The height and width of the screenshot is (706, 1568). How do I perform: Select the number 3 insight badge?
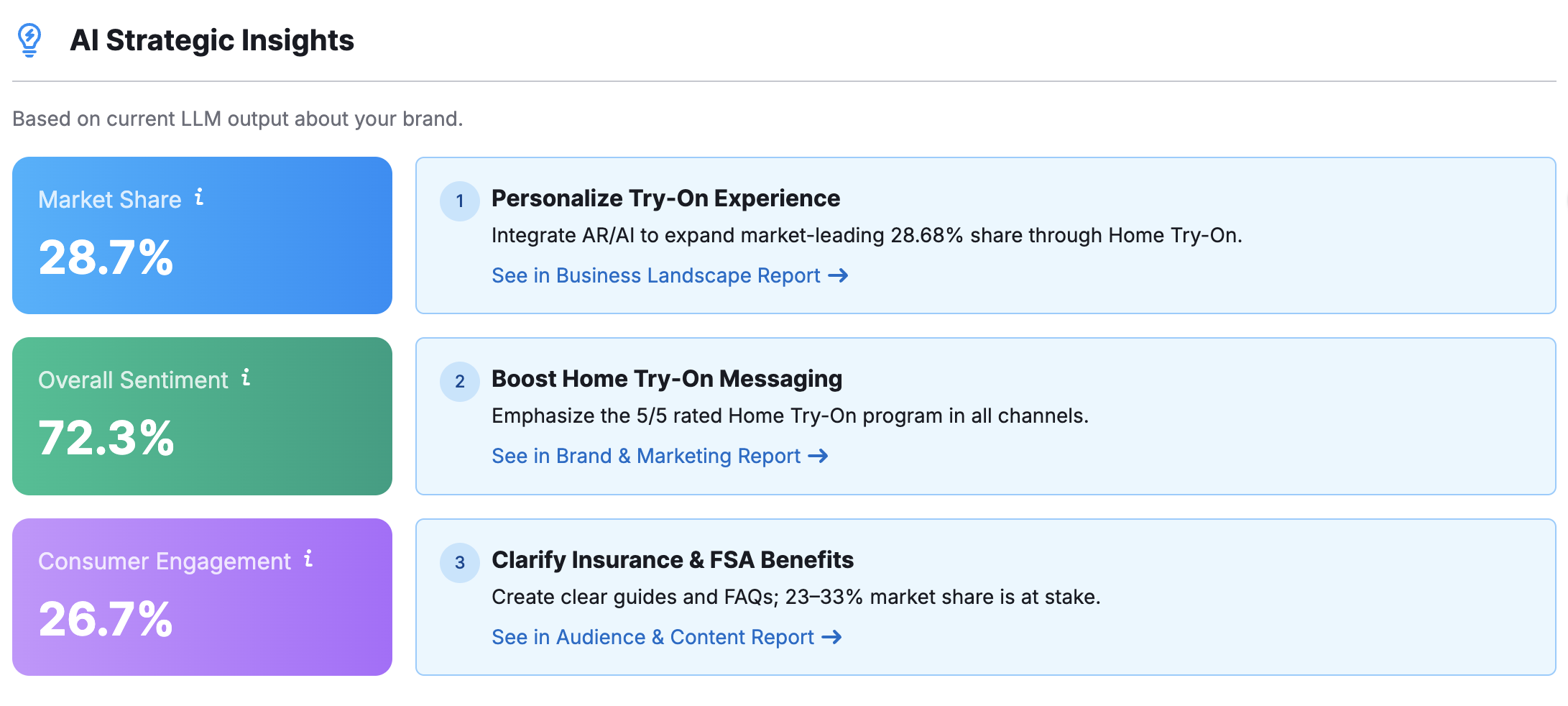459,563
